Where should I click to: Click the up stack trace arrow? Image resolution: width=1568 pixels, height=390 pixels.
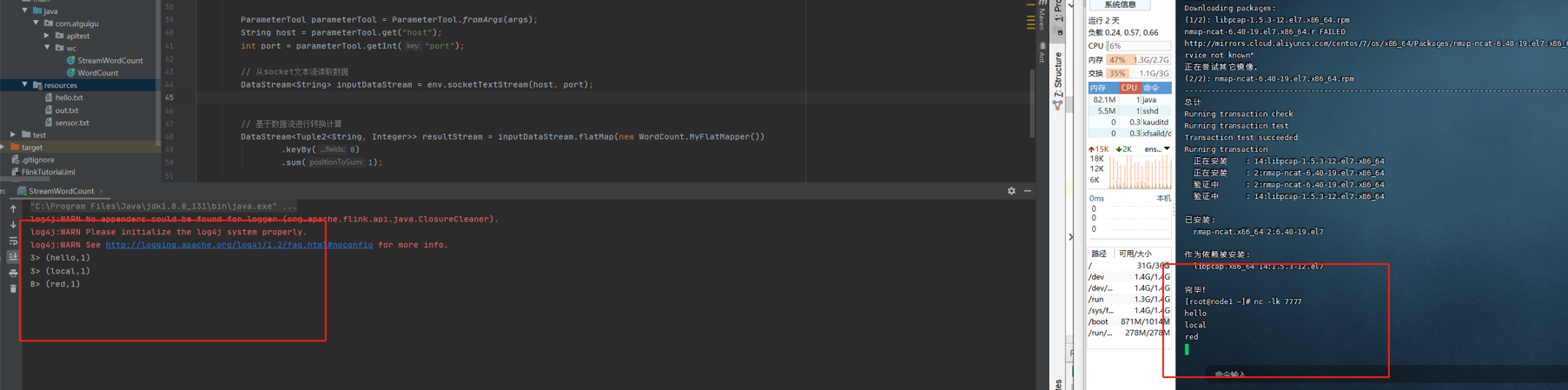(x=13, y=208)
